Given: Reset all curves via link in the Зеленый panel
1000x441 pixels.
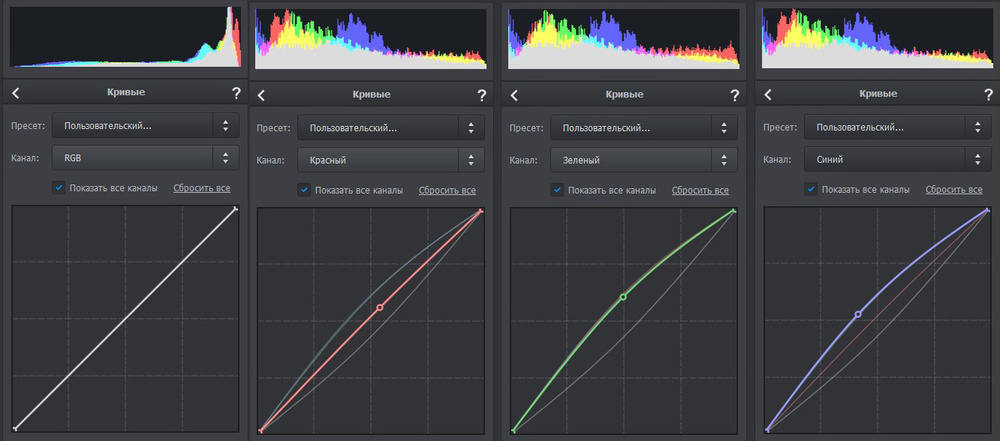Looking at the screenshot, I should (700, 190).
